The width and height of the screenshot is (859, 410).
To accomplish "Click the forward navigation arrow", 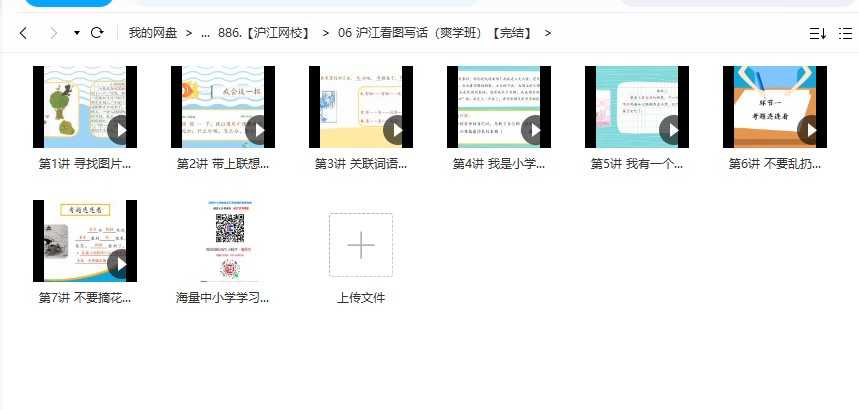I will click(53, 33).
